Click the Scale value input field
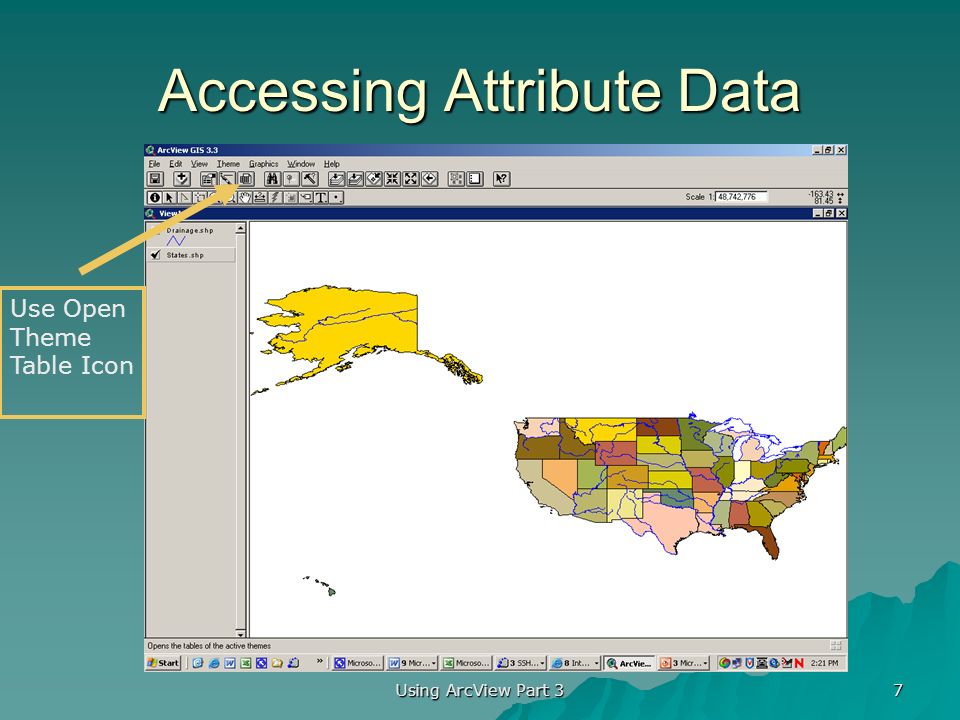The height and width of the screenshot is (720, 960). [x=741, y=197]
